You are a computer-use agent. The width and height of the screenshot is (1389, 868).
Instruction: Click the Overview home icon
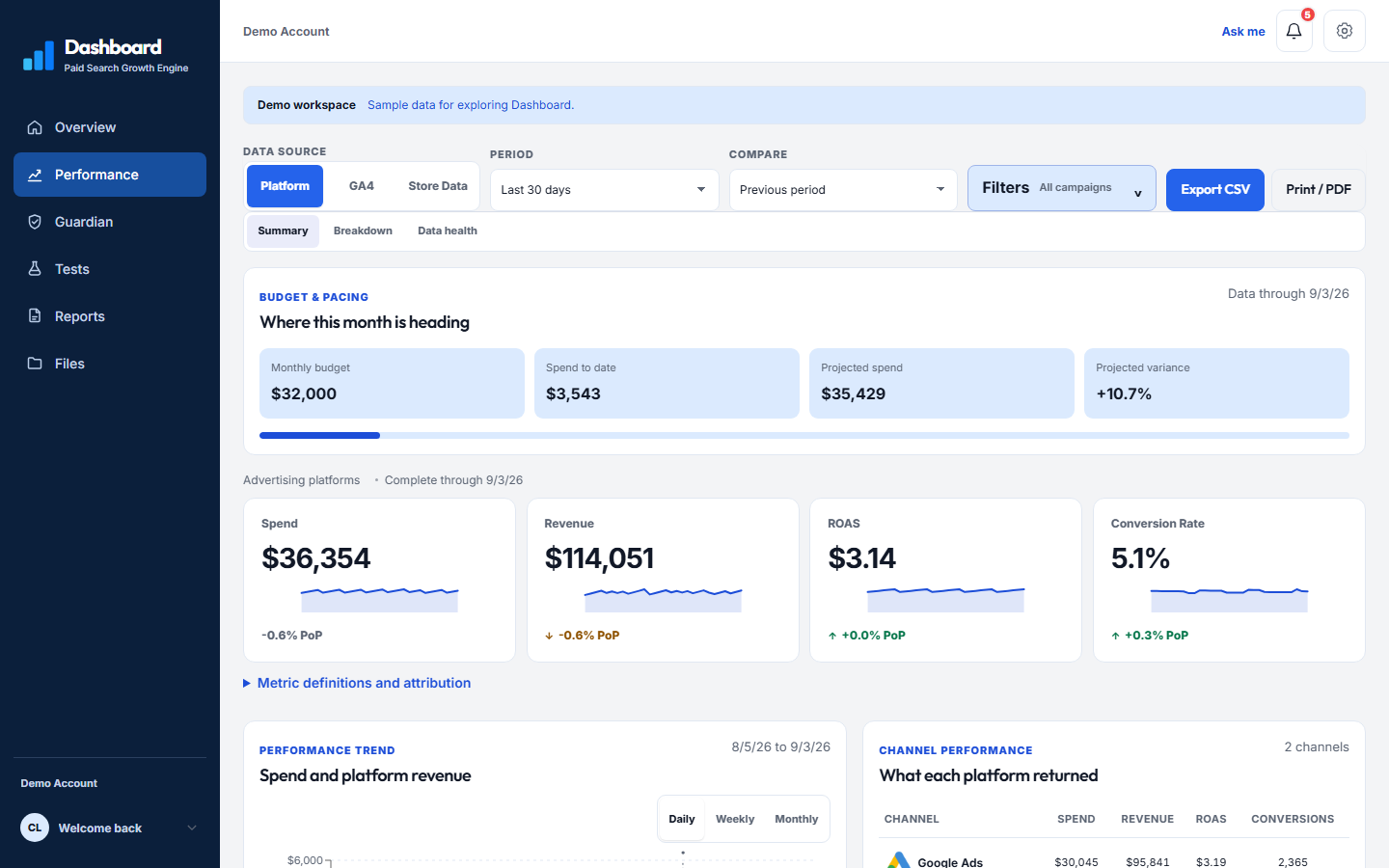(x=35, y=127)
